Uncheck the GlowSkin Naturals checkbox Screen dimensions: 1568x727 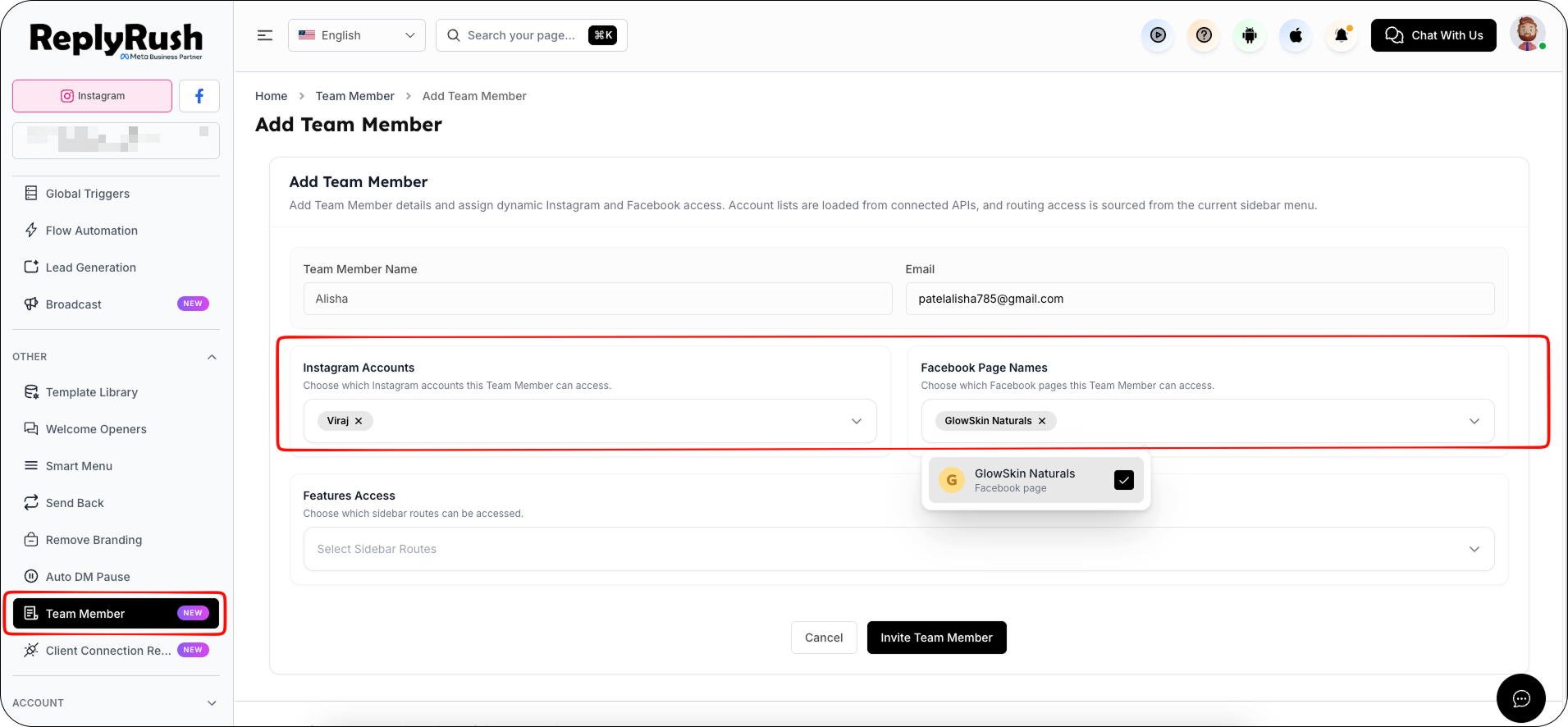(1124, 480)
